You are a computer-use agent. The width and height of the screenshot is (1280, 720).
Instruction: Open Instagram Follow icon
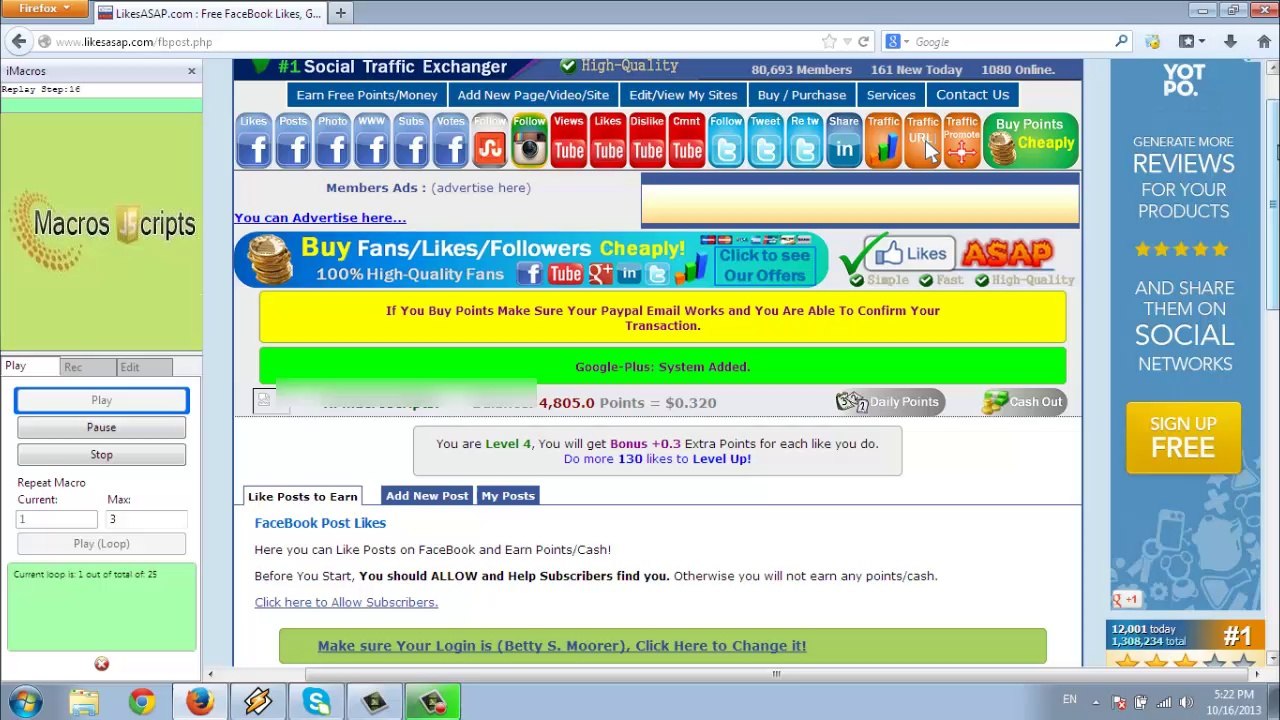529,140
